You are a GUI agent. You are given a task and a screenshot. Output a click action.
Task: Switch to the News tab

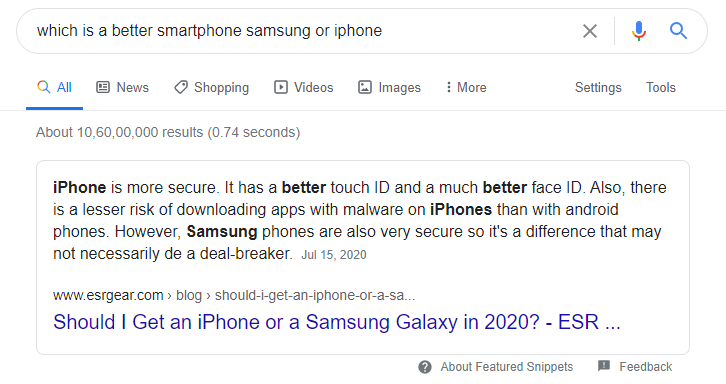[x=122, y=88]
